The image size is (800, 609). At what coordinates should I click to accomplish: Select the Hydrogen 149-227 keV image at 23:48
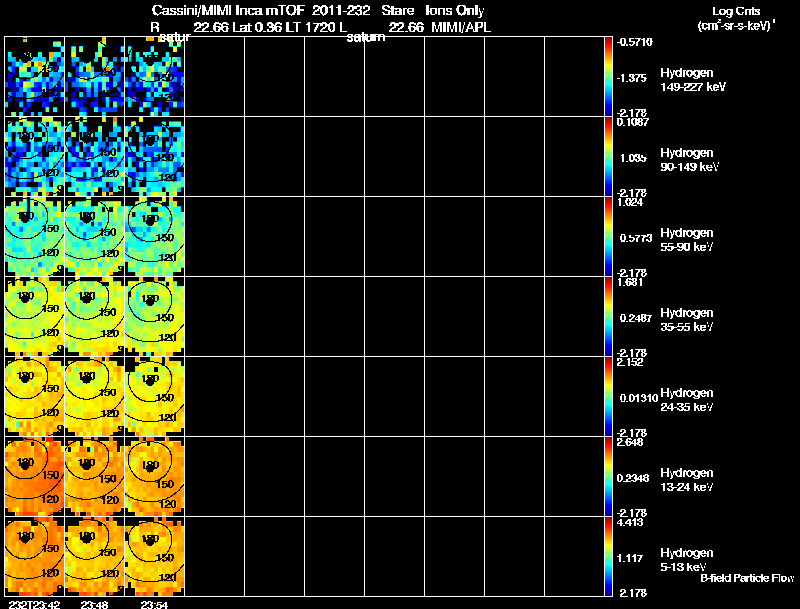95,77
